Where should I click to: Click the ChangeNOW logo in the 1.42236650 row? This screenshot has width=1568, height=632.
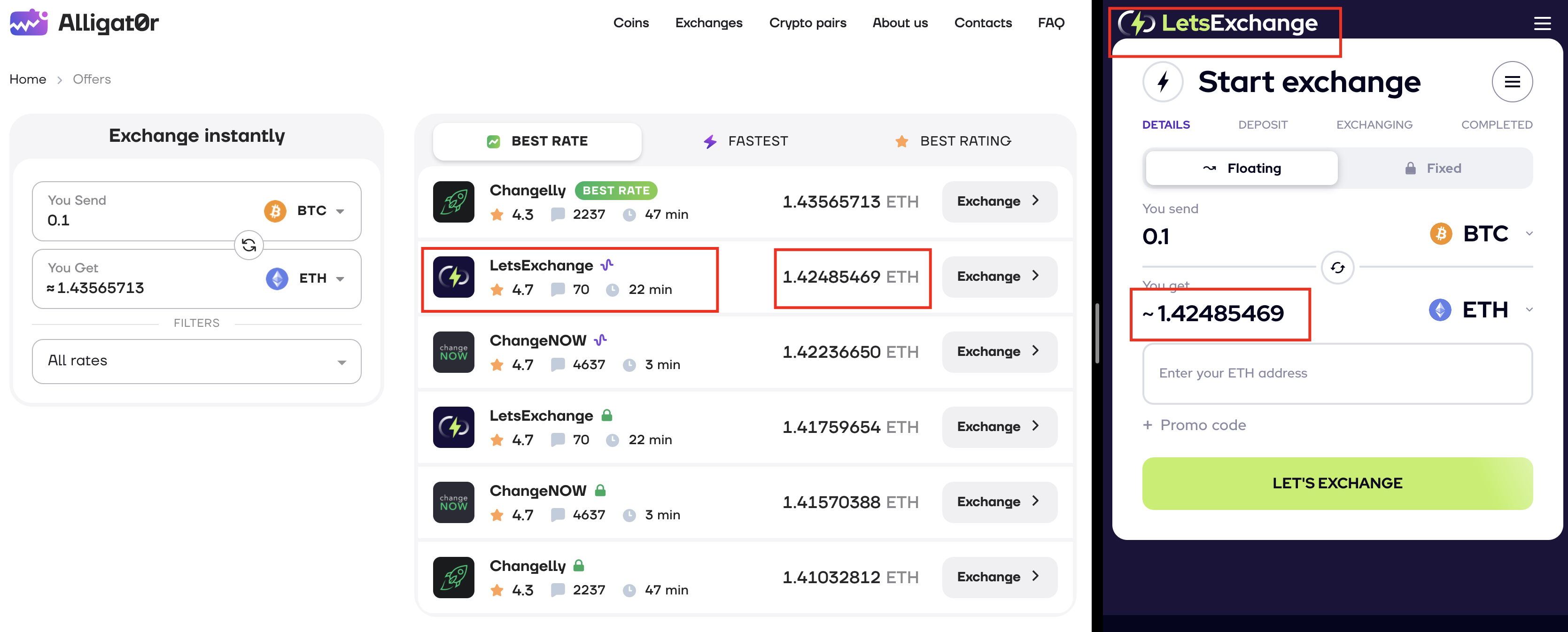pyautogui.click(x=453, y=352)
